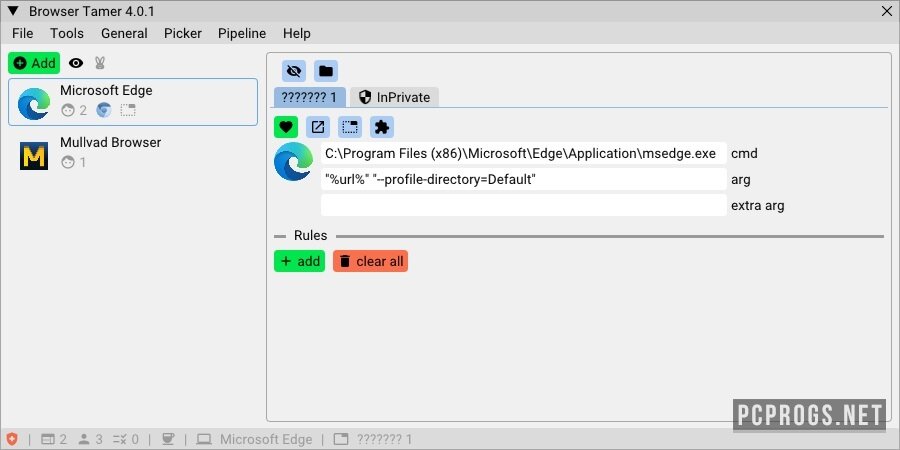Click Chromium icon under Microsoft Edge entry
This screenshot has width=900, height=450.
click(x=103, y=110)
